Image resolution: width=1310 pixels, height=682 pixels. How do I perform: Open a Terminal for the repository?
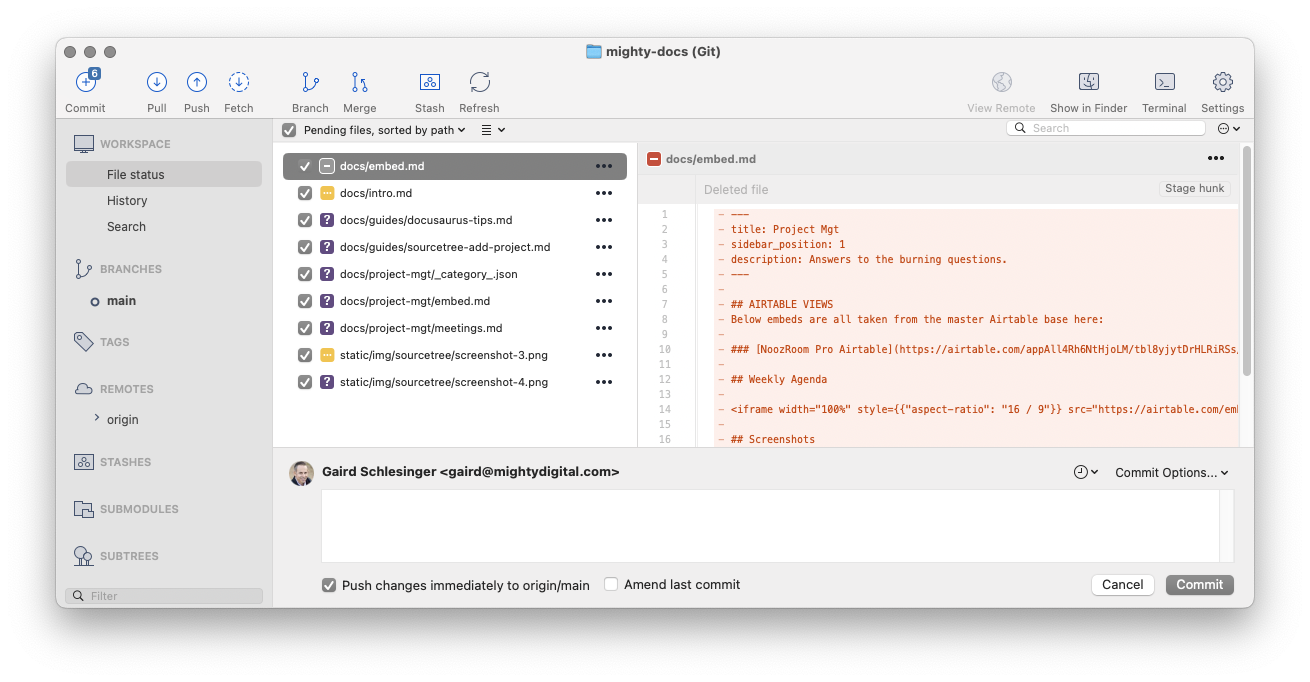coord(1163,90)
